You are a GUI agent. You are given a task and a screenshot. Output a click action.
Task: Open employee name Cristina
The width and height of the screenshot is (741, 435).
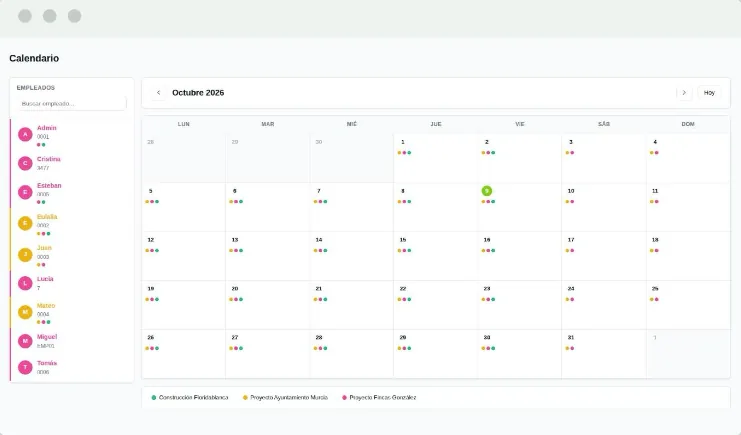point(49,159)
